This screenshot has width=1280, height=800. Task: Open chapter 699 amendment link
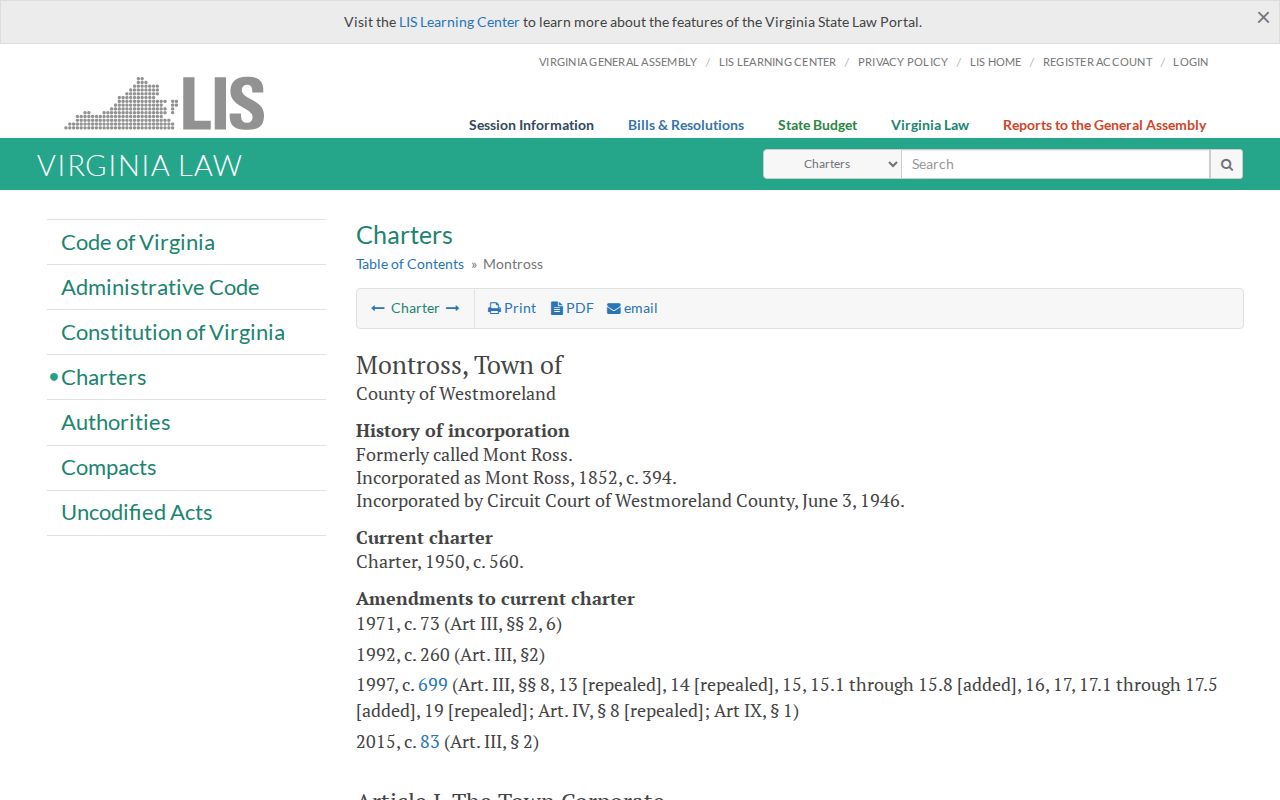433,685
